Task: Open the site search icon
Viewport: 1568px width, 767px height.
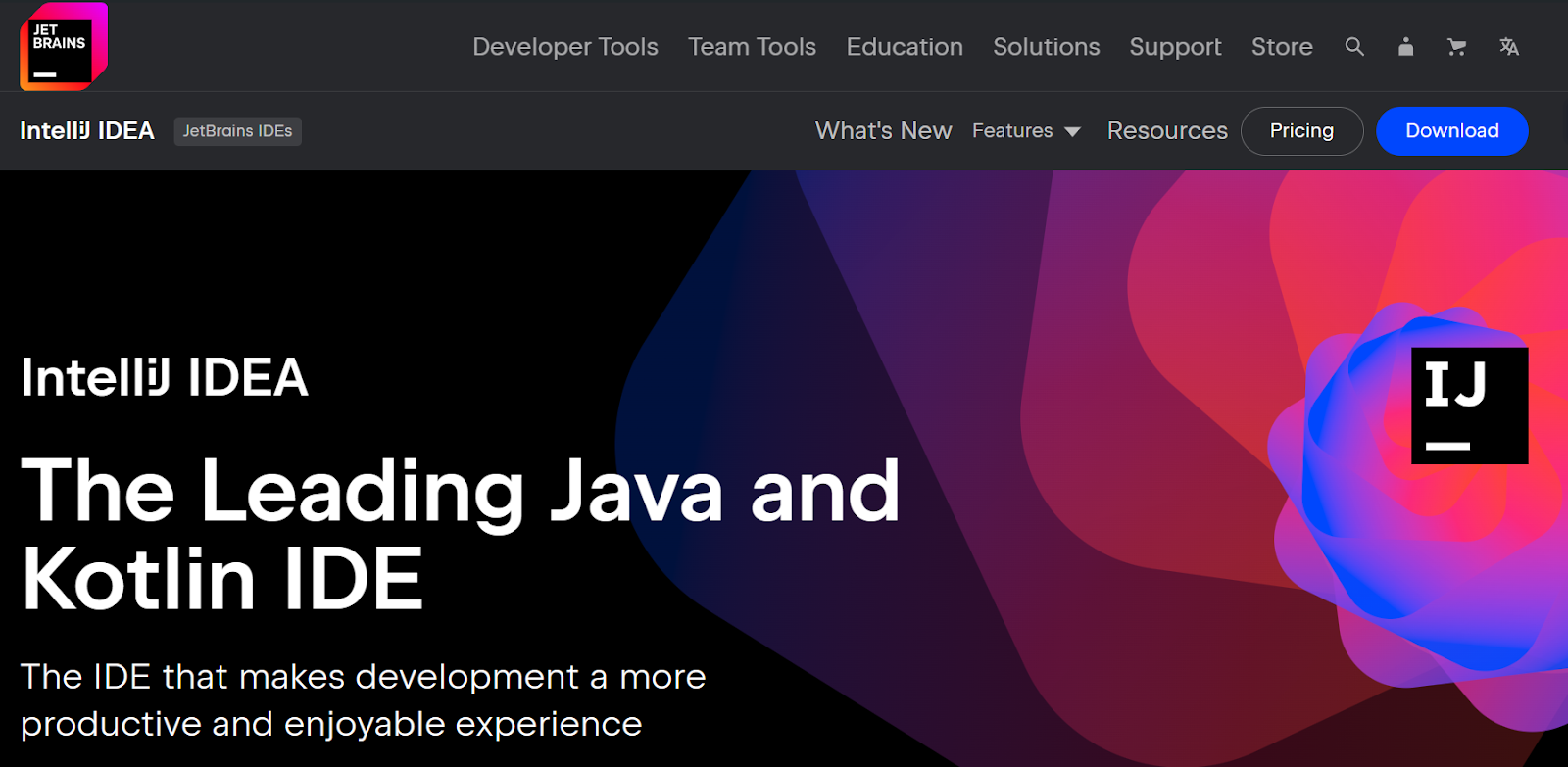Action: (1354, 46)
